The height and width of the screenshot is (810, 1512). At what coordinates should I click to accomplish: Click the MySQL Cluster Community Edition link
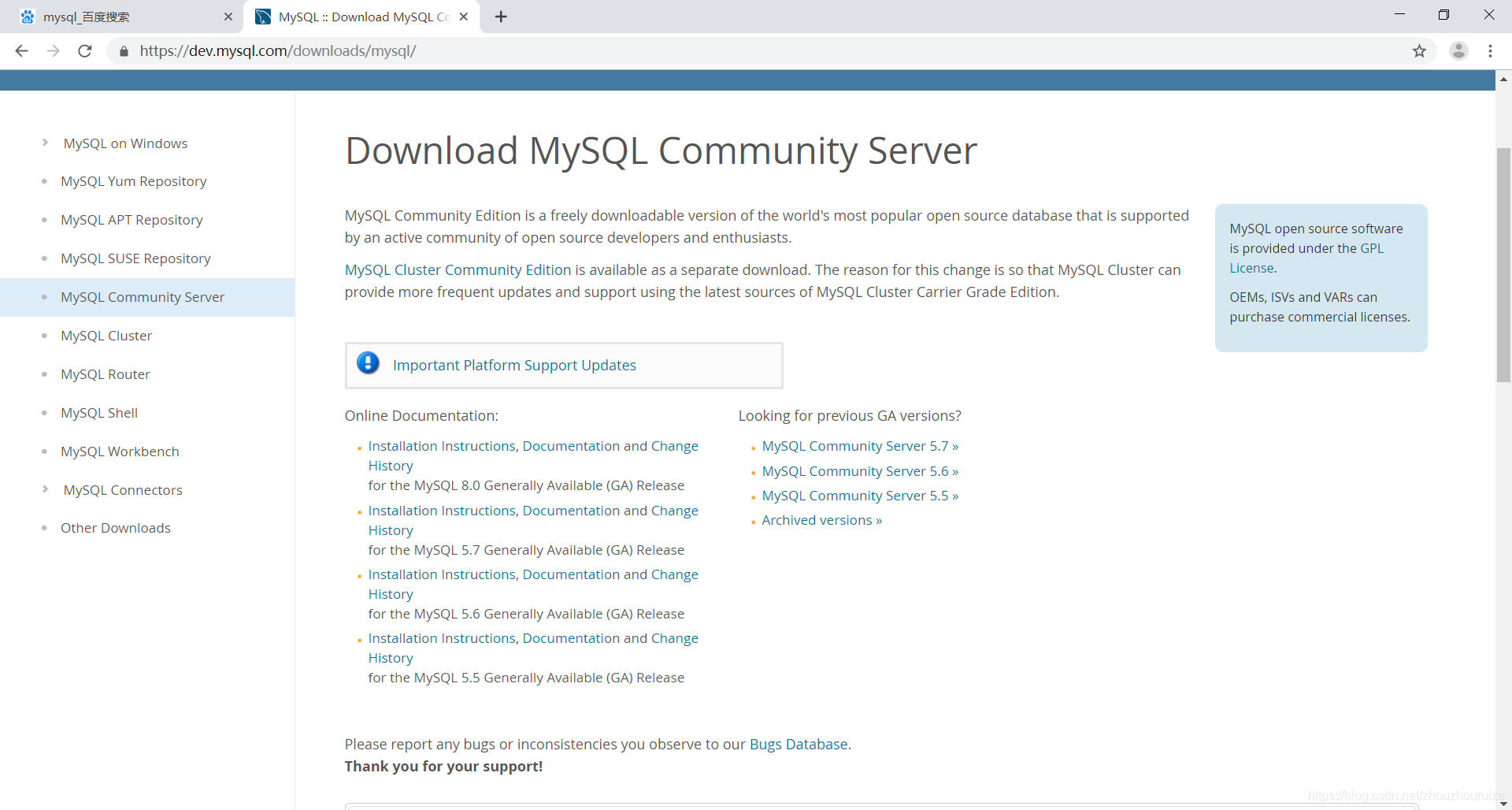tap(458, 269)
